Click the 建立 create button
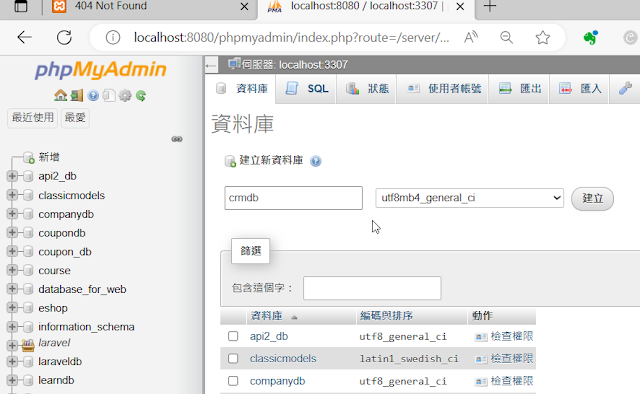This screenshot has height=394, width=640. tap(592, 199)
